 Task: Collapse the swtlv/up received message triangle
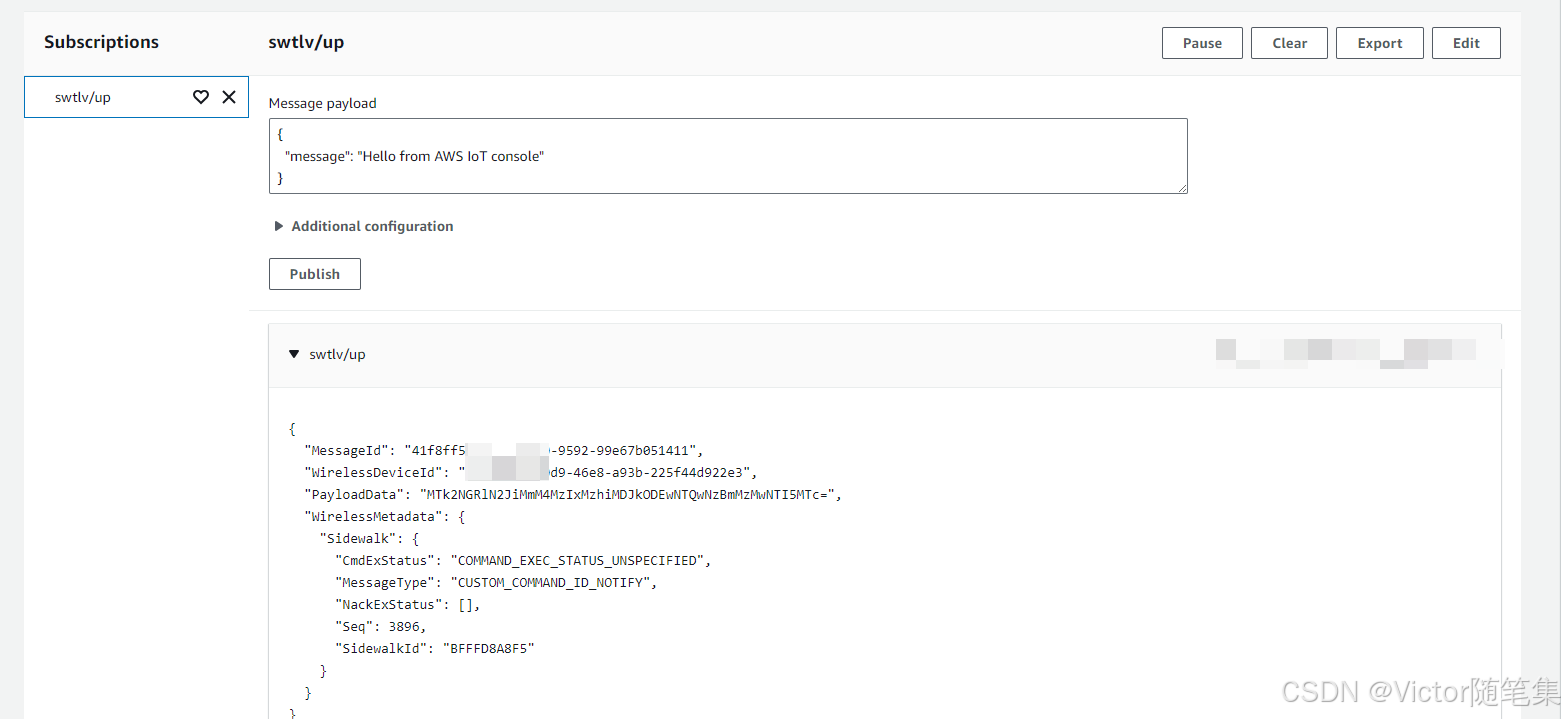coord(294,354)
